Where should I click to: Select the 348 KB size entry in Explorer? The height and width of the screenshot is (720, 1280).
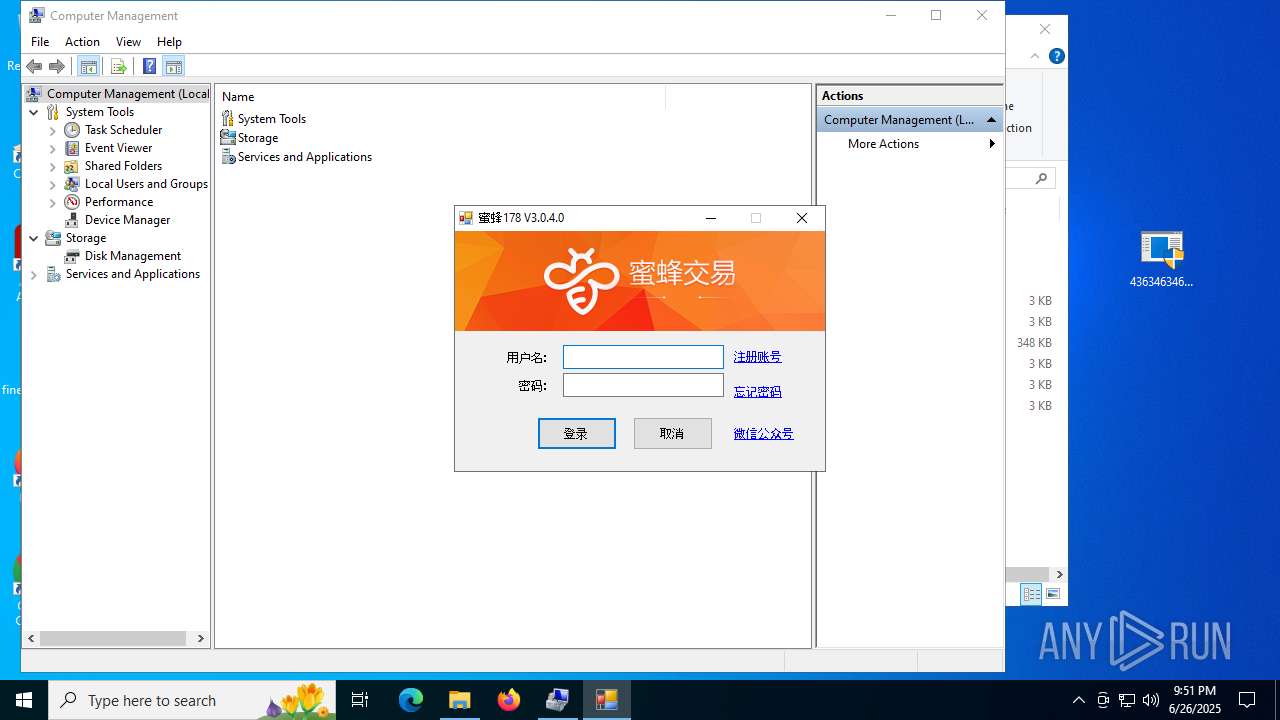point(1034,343)
